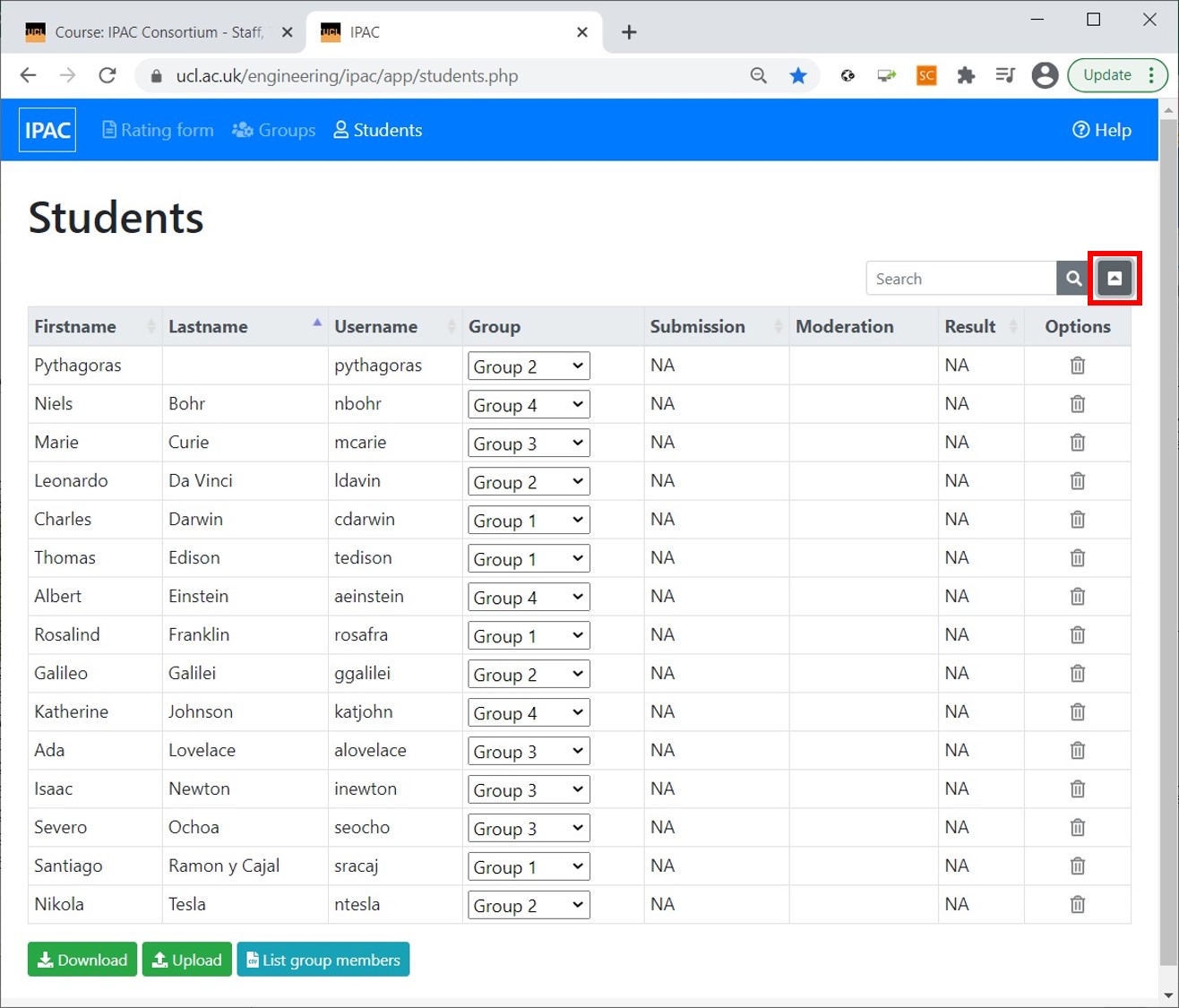The image size is (1179, 1008).
Task: Open a new browser tab
Action: pyautogui.click(x=629, y=32)
